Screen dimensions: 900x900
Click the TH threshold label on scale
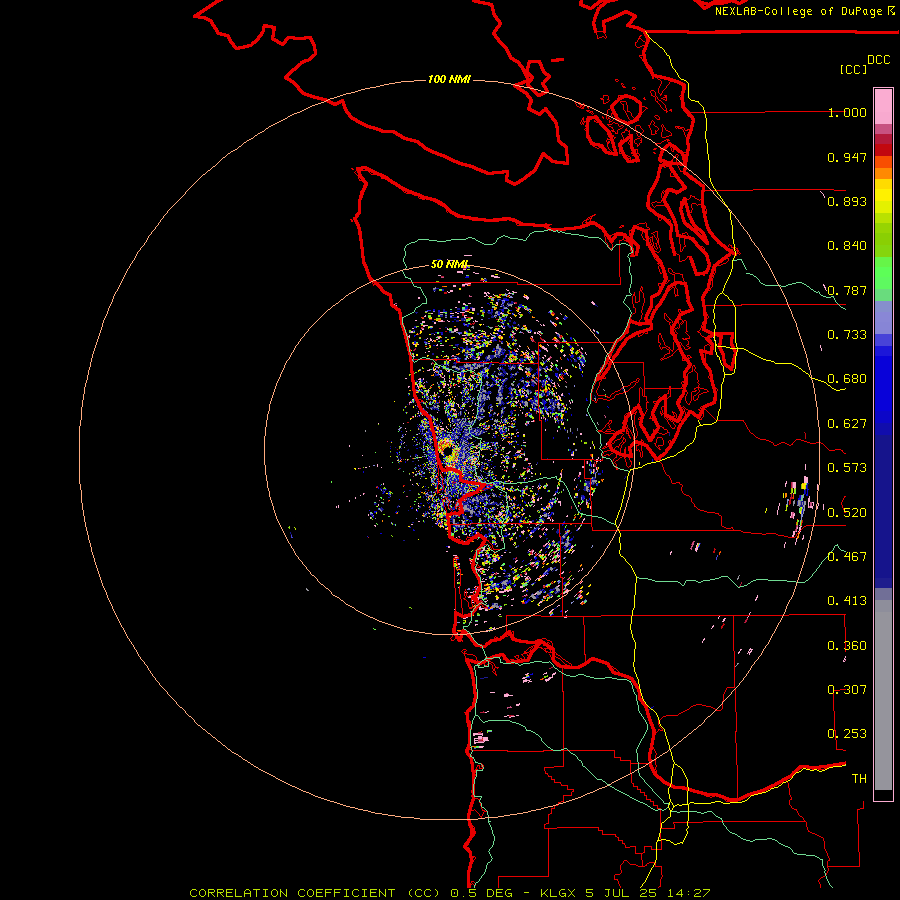[x=859, y=779]
